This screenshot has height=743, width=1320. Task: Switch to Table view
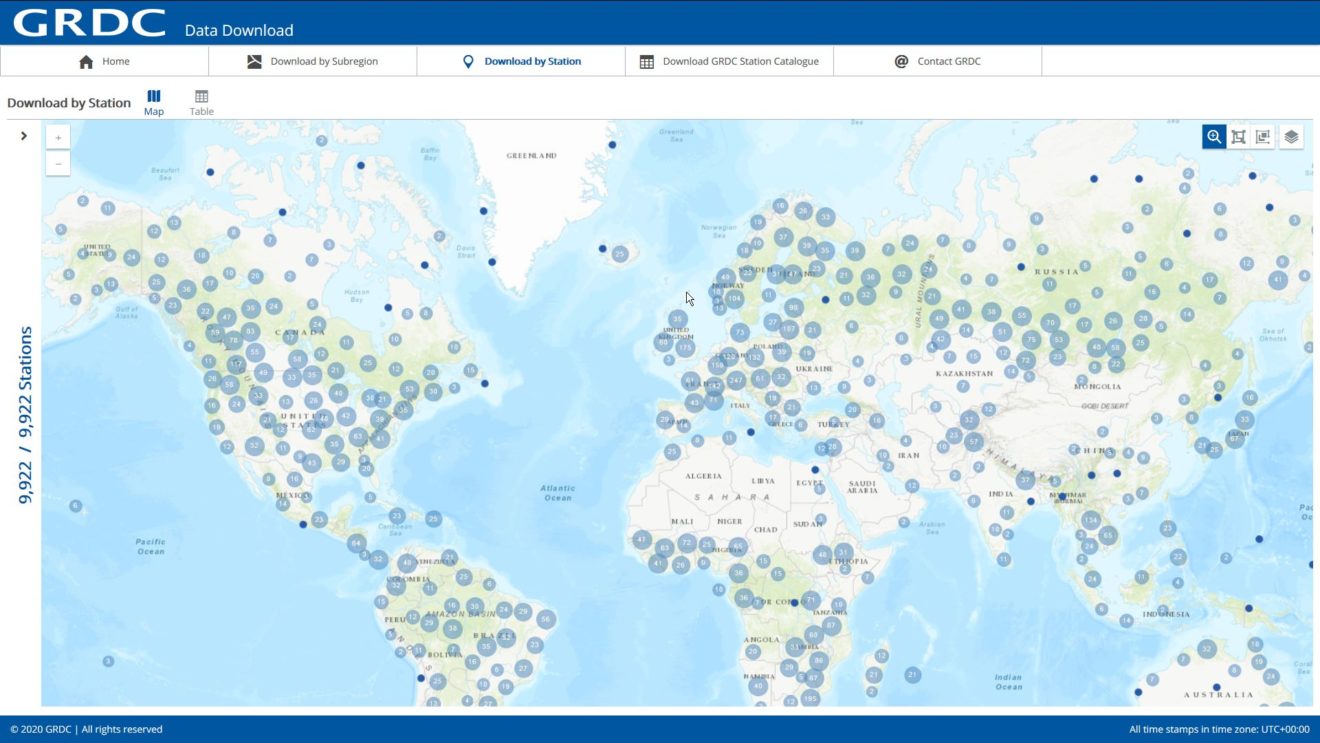pos(202,102)
